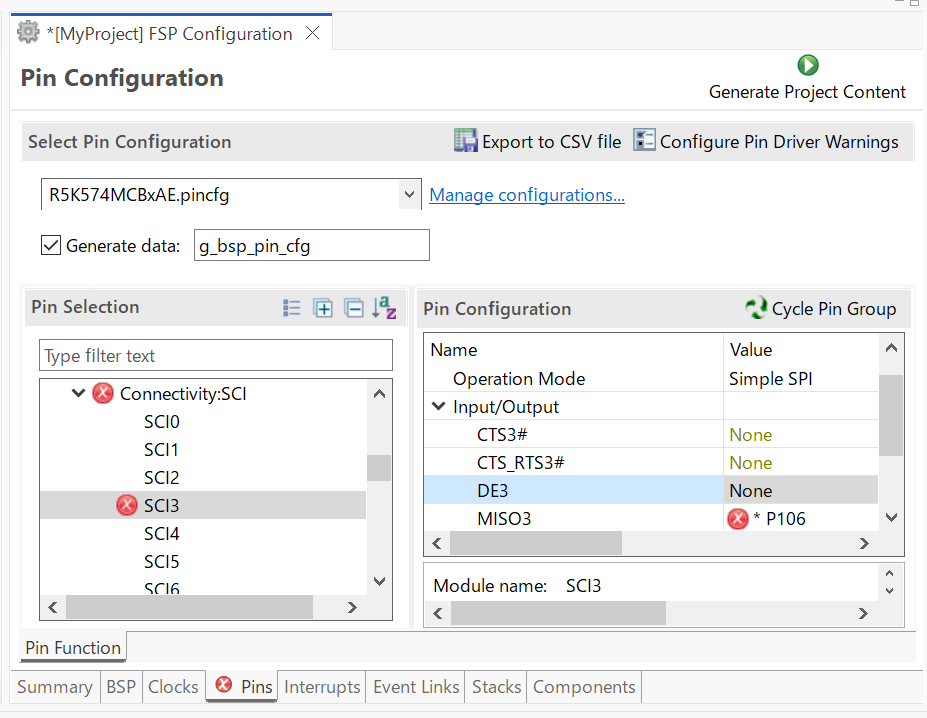
Task: Click the up arrow of Pin Configuration table scrollbar
Action: [891, 348]
